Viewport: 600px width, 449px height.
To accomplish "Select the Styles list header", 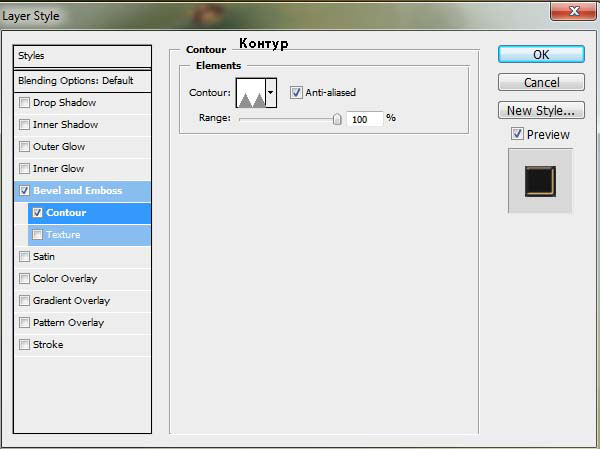I will coord(82,56).
